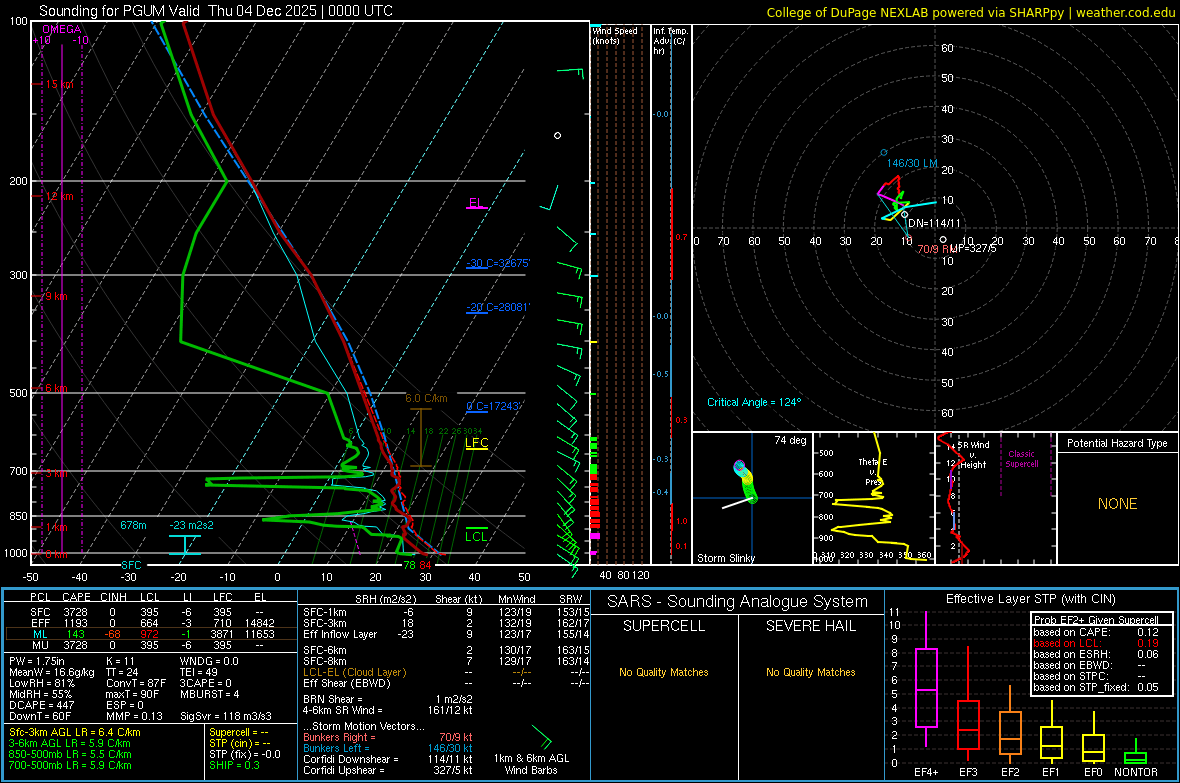Click the UP=327/5 hodograph label

973,248
